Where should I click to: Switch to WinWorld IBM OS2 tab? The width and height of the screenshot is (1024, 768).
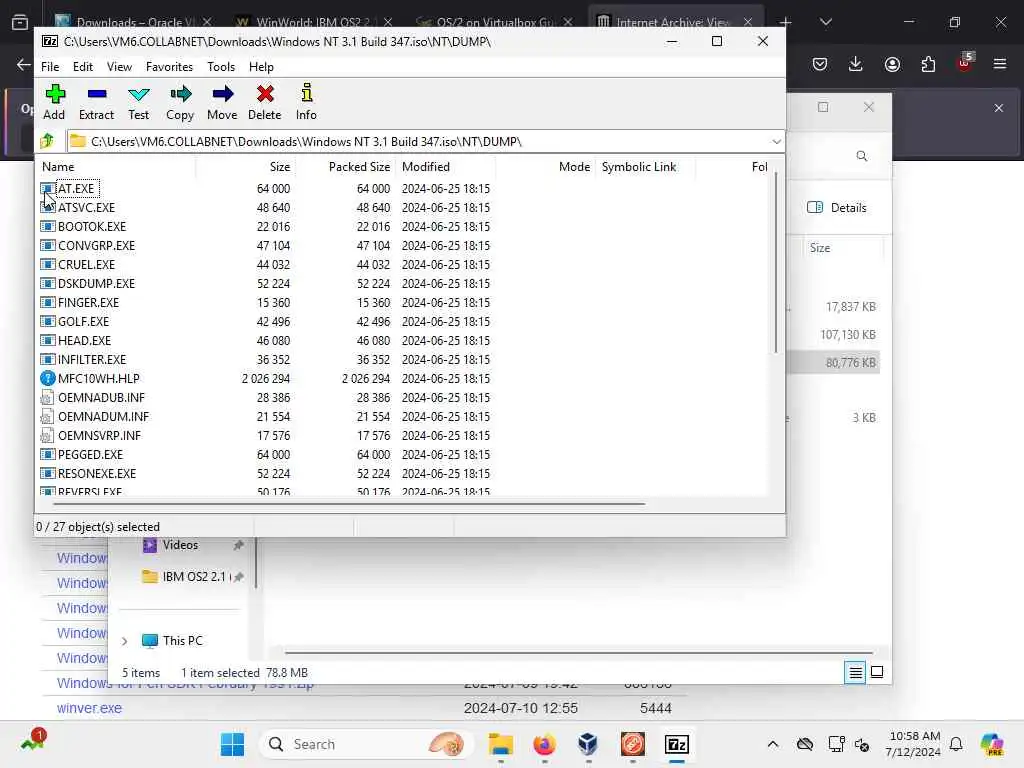coord(313,22)
